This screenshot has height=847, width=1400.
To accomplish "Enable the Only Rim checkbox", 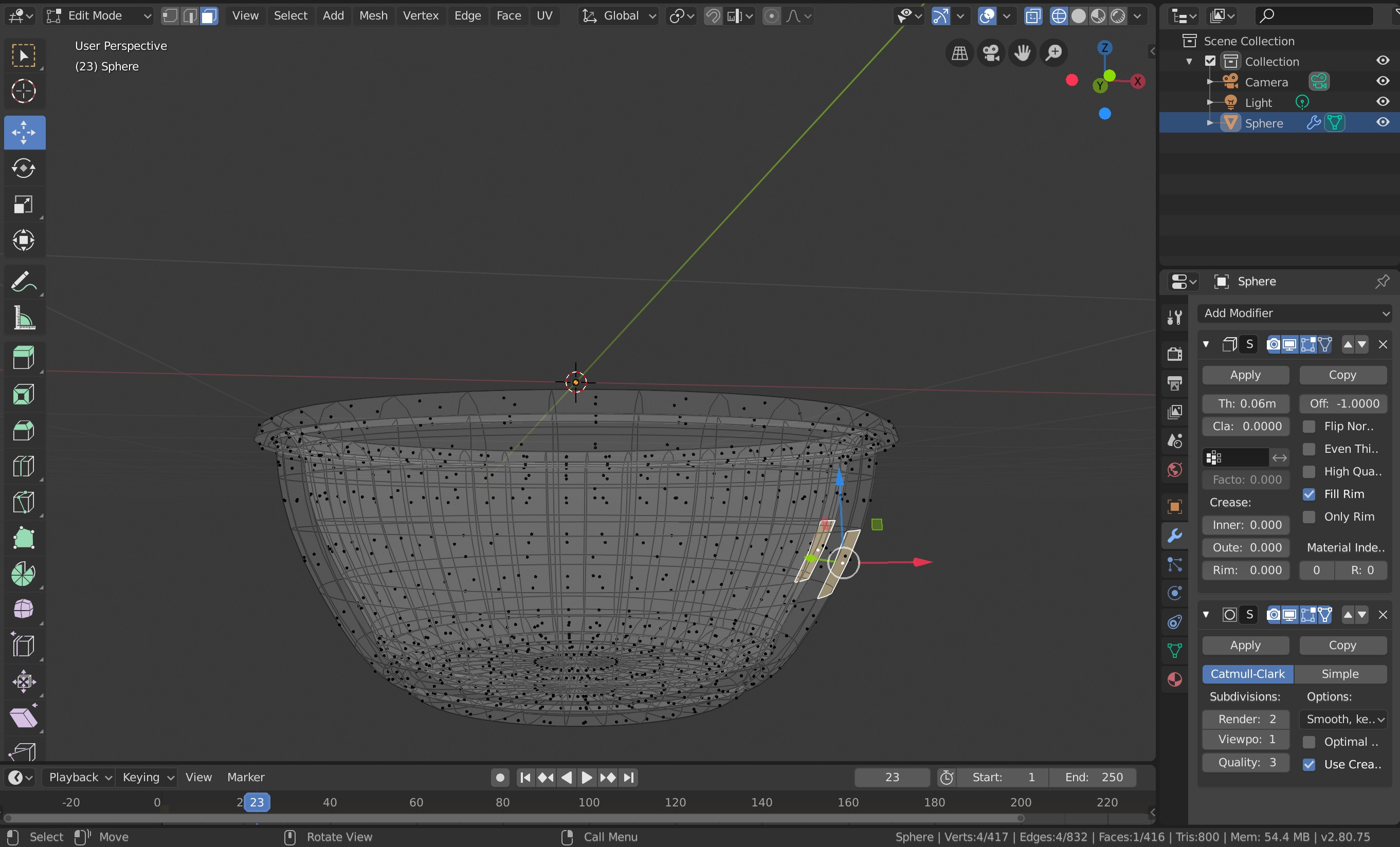I will [1309, 517].
